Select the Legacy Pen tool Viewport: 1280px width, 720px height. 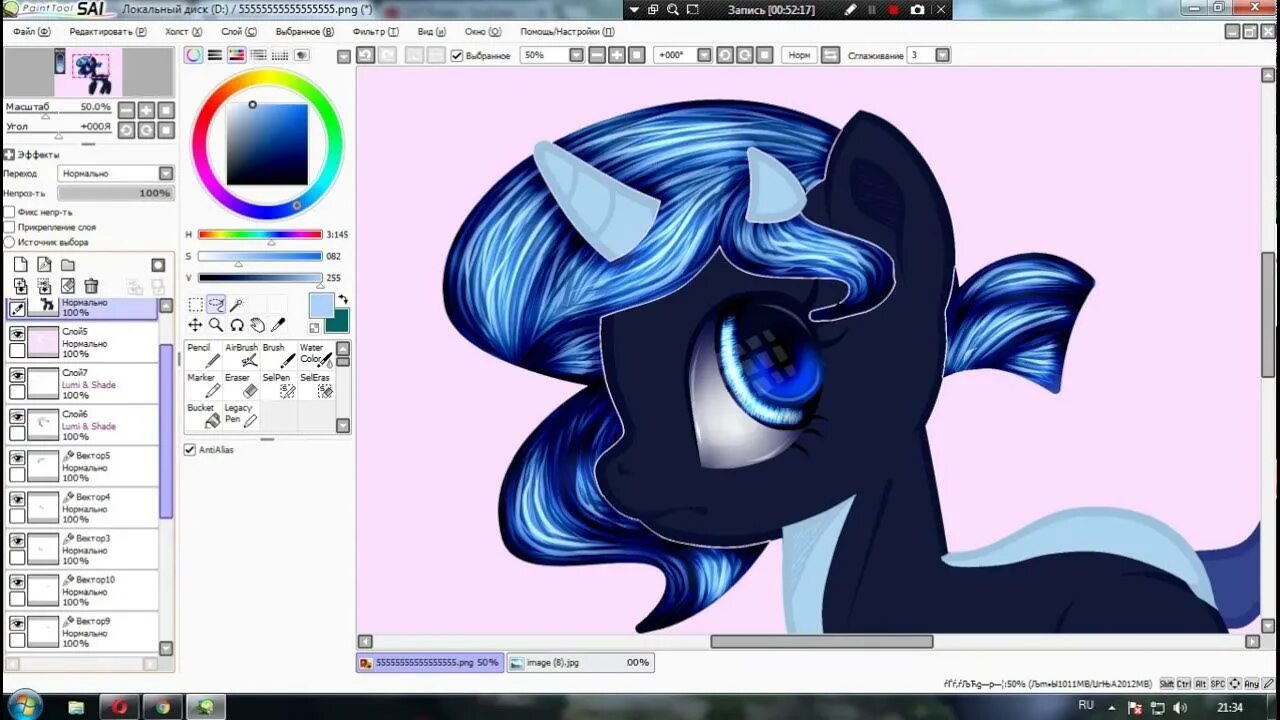[241, 415]
